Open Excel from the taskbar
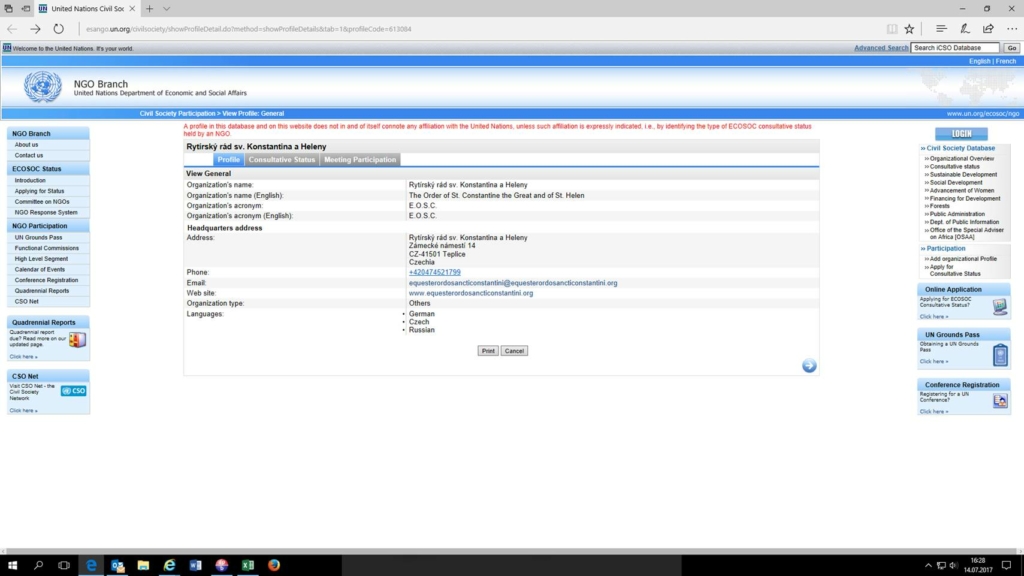 (248, 565)
